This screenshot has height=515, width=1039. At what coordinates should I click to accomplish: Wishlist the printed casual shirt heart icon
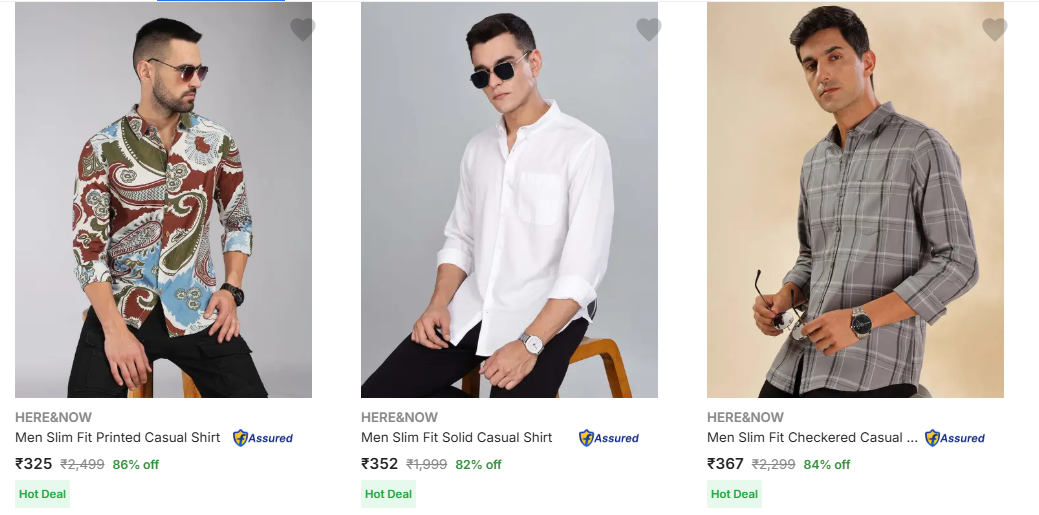(x=303, y=30)
